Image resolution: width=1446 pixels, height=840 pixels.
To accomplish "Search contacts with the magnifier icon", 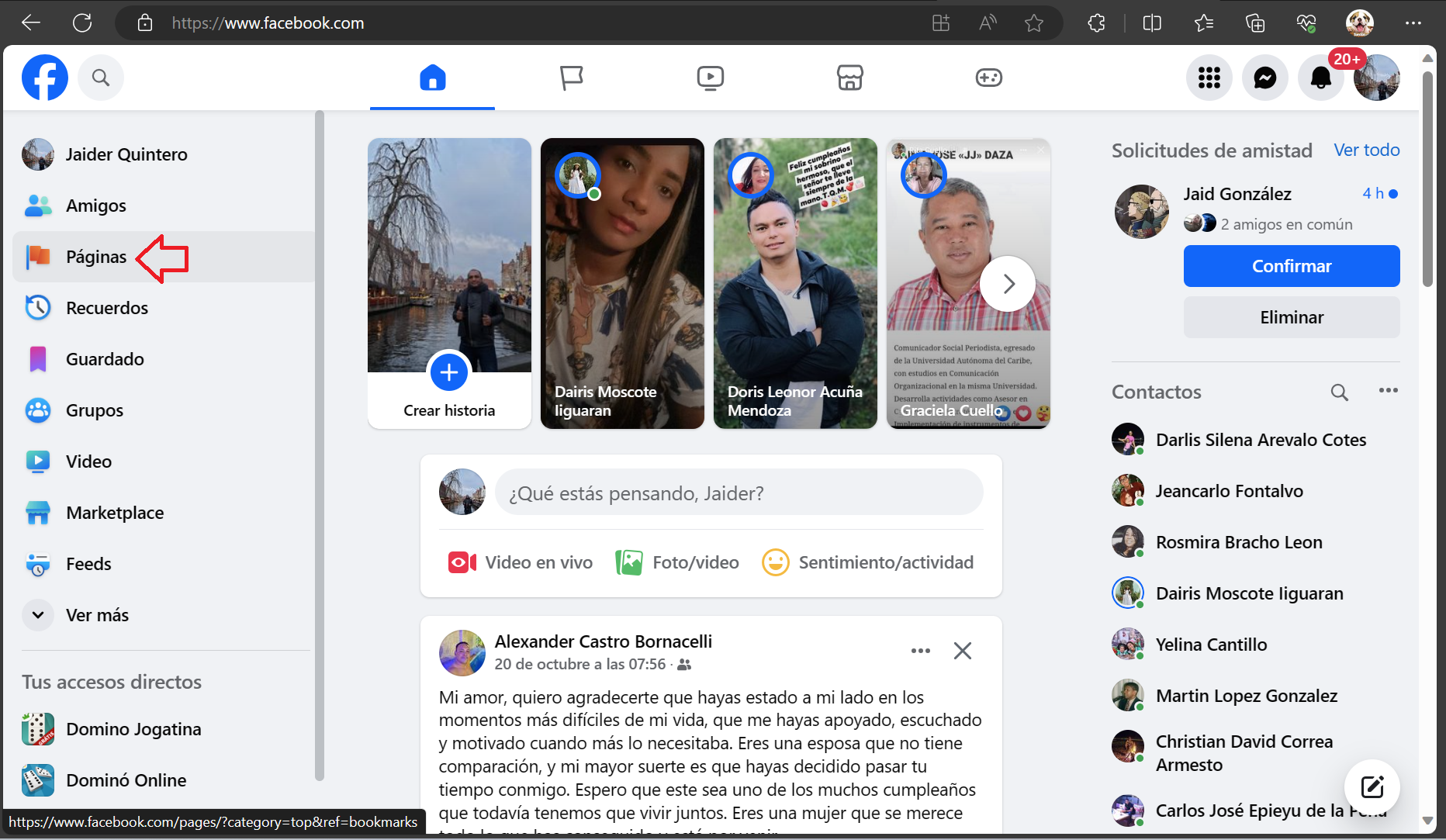I will coord(1339,392).
